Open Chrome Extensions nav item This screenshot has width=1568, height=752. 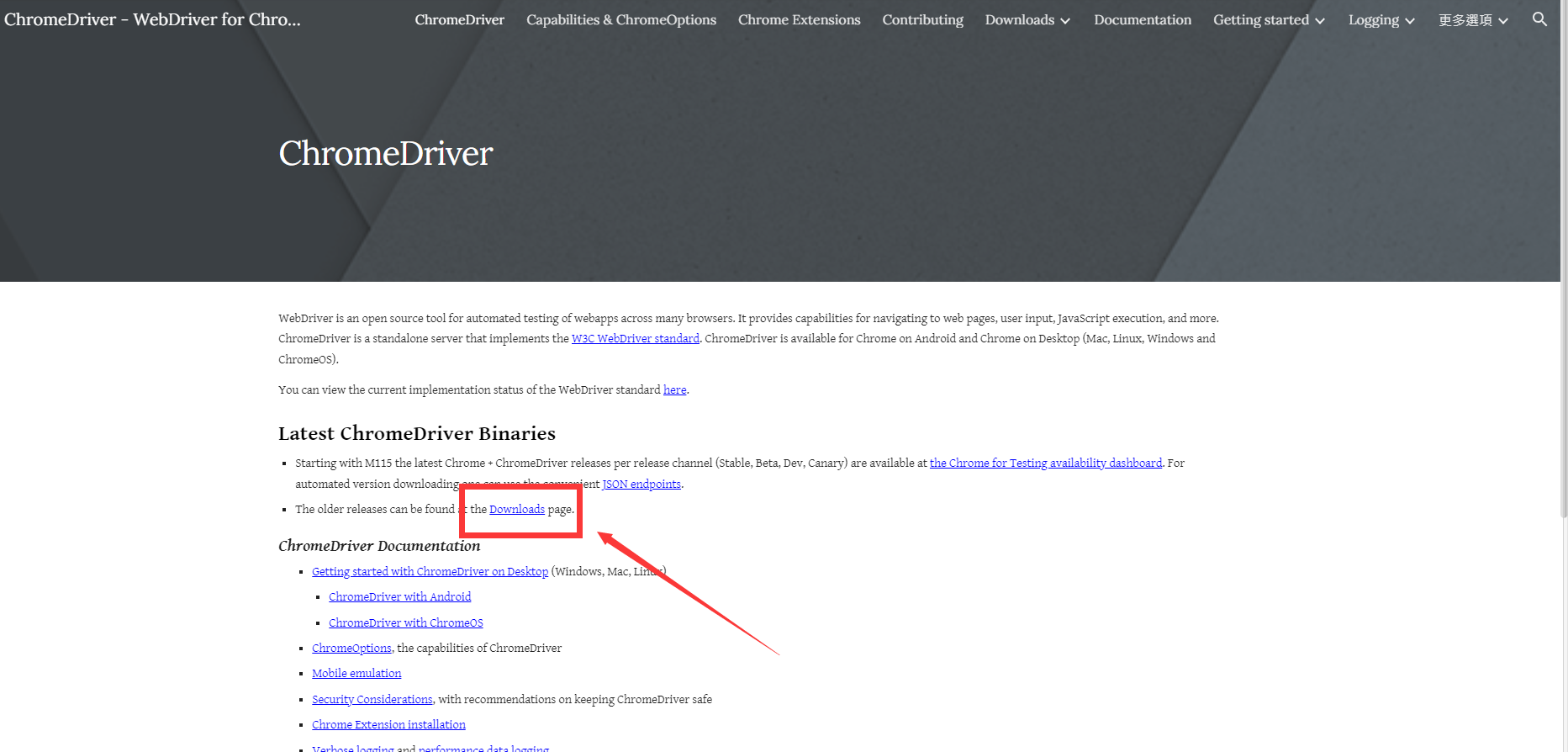tap(800, 19)
